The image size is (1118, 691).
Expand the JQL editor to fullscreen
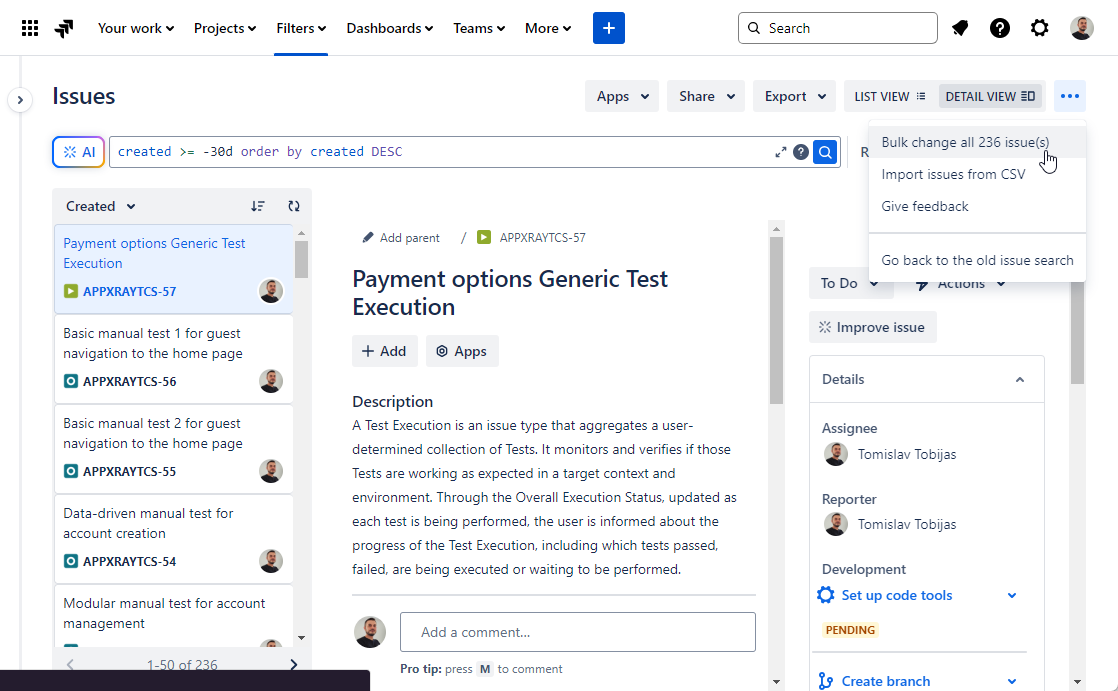point(782,151)
